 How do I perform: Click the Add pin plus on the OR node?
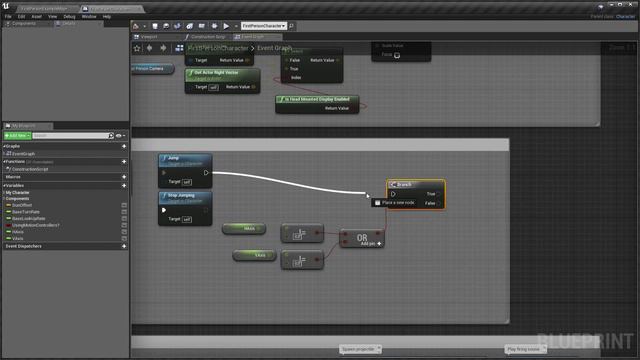(x=379, y=244)
